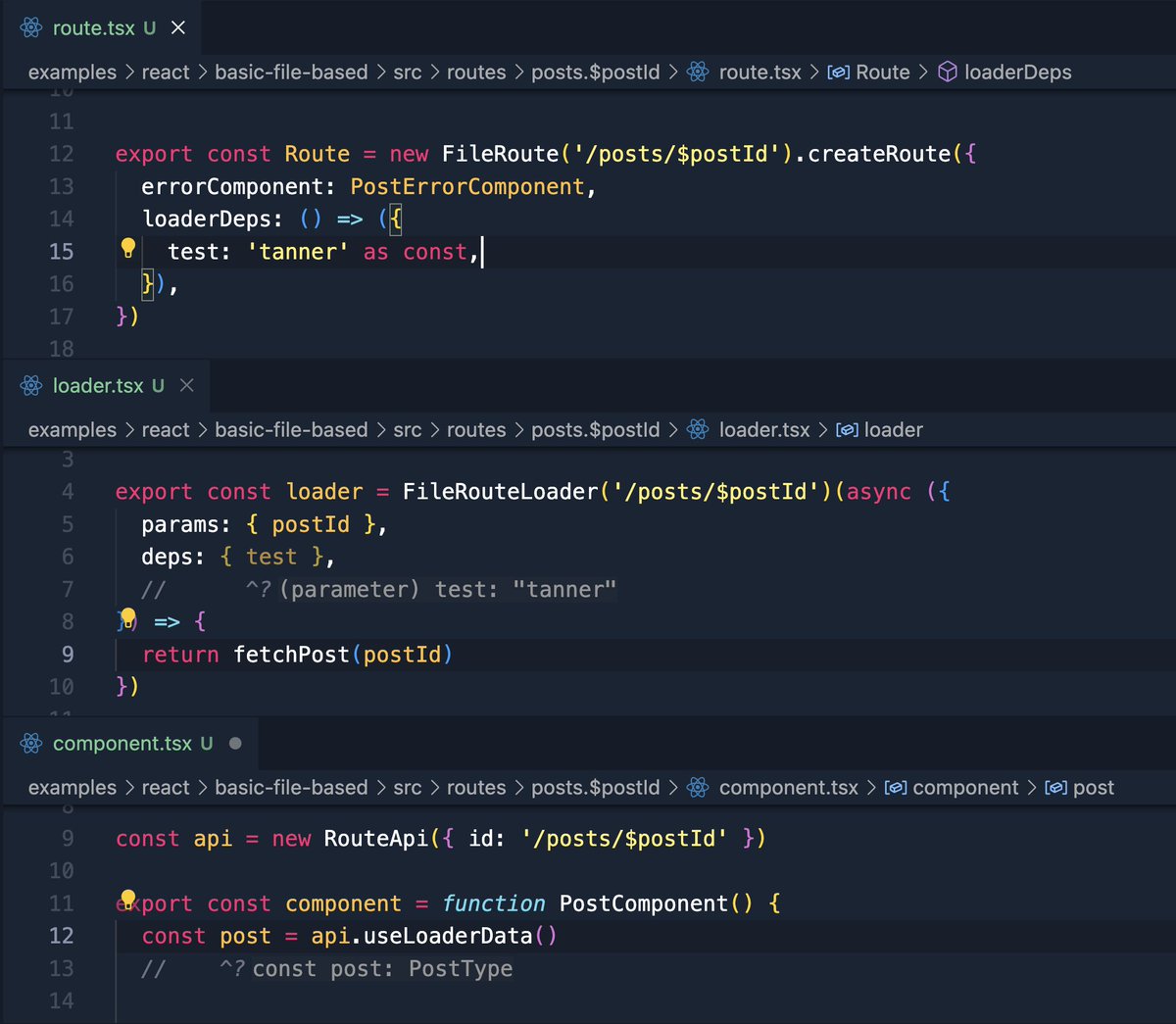Viewport: 1176px width, 1024px height.
Task: Click 'useLoaderData' in component.tsx line 12
Action: pos(448,936)
